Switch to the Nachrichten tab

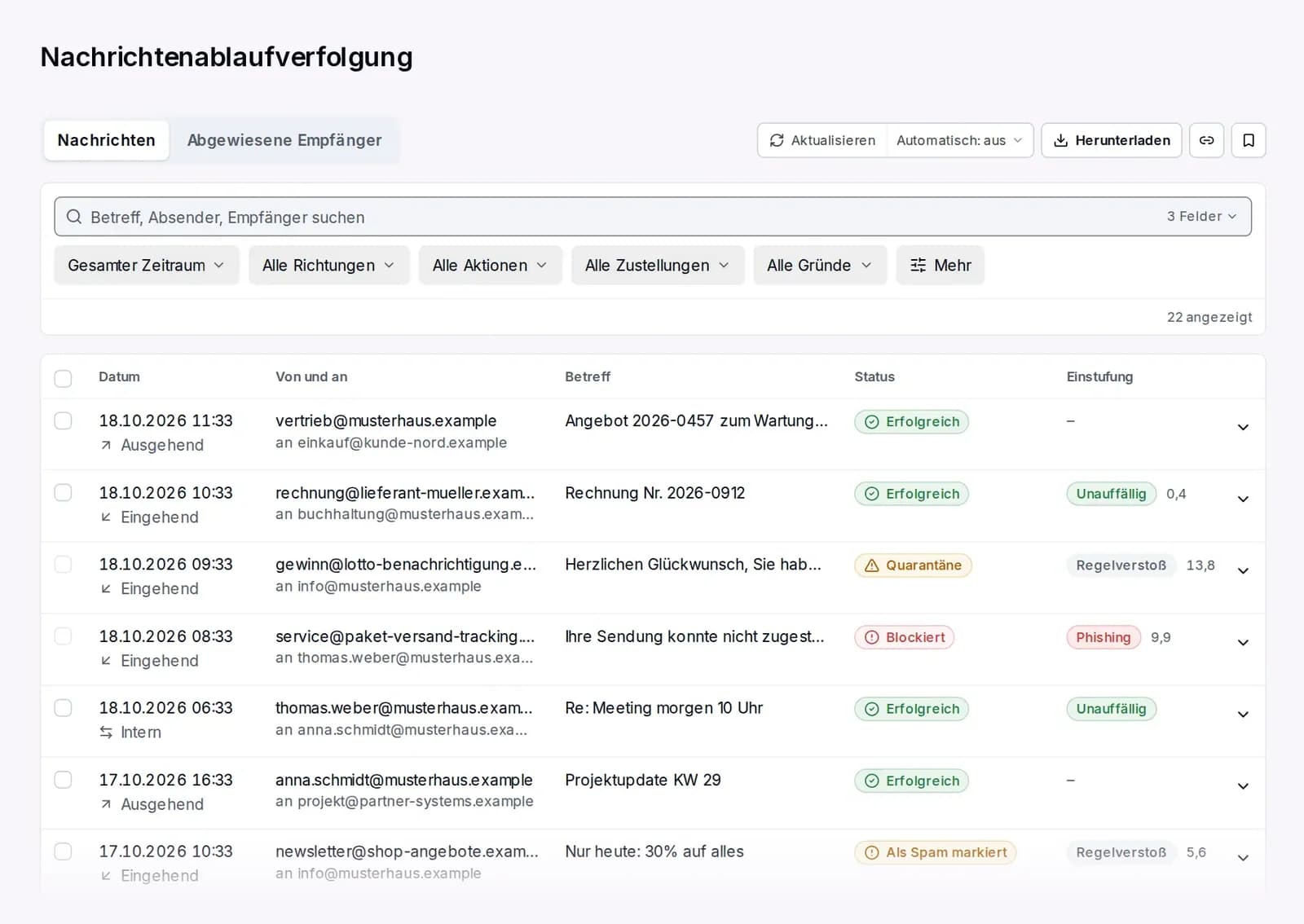[106, 140]
